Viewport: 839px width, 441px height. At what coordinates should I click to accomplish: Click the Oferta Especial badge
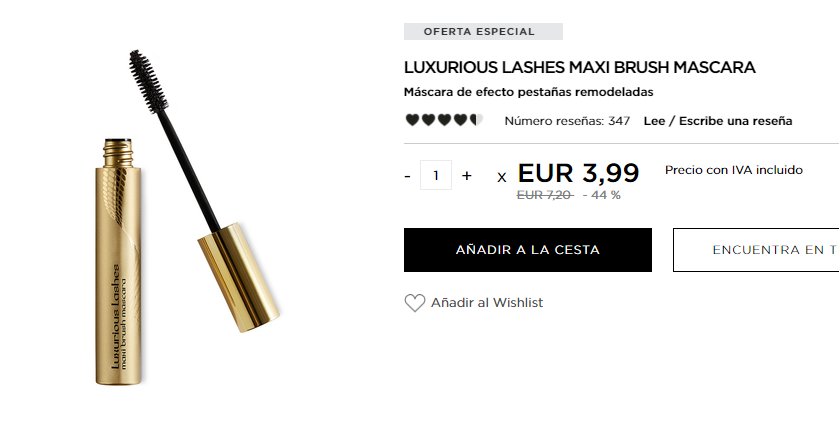pyautogui.click(x=483, y=32)
